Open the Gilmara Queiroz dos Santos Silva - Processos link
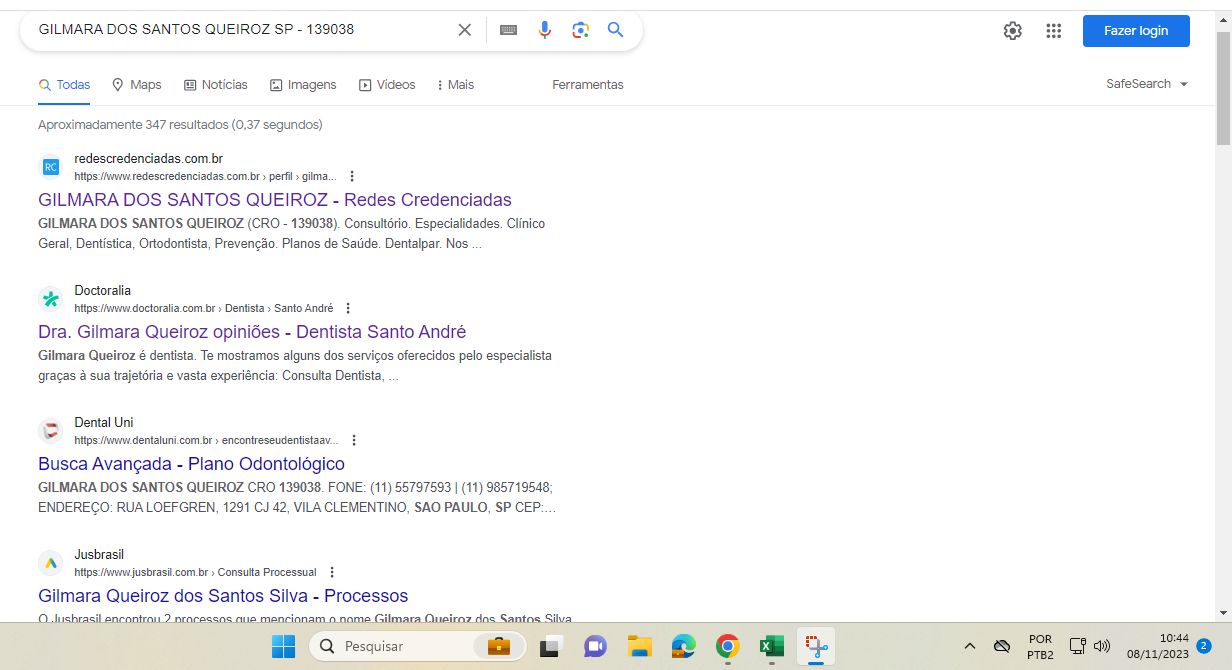This screenshot has width=1232, height=670. point(223,596)
